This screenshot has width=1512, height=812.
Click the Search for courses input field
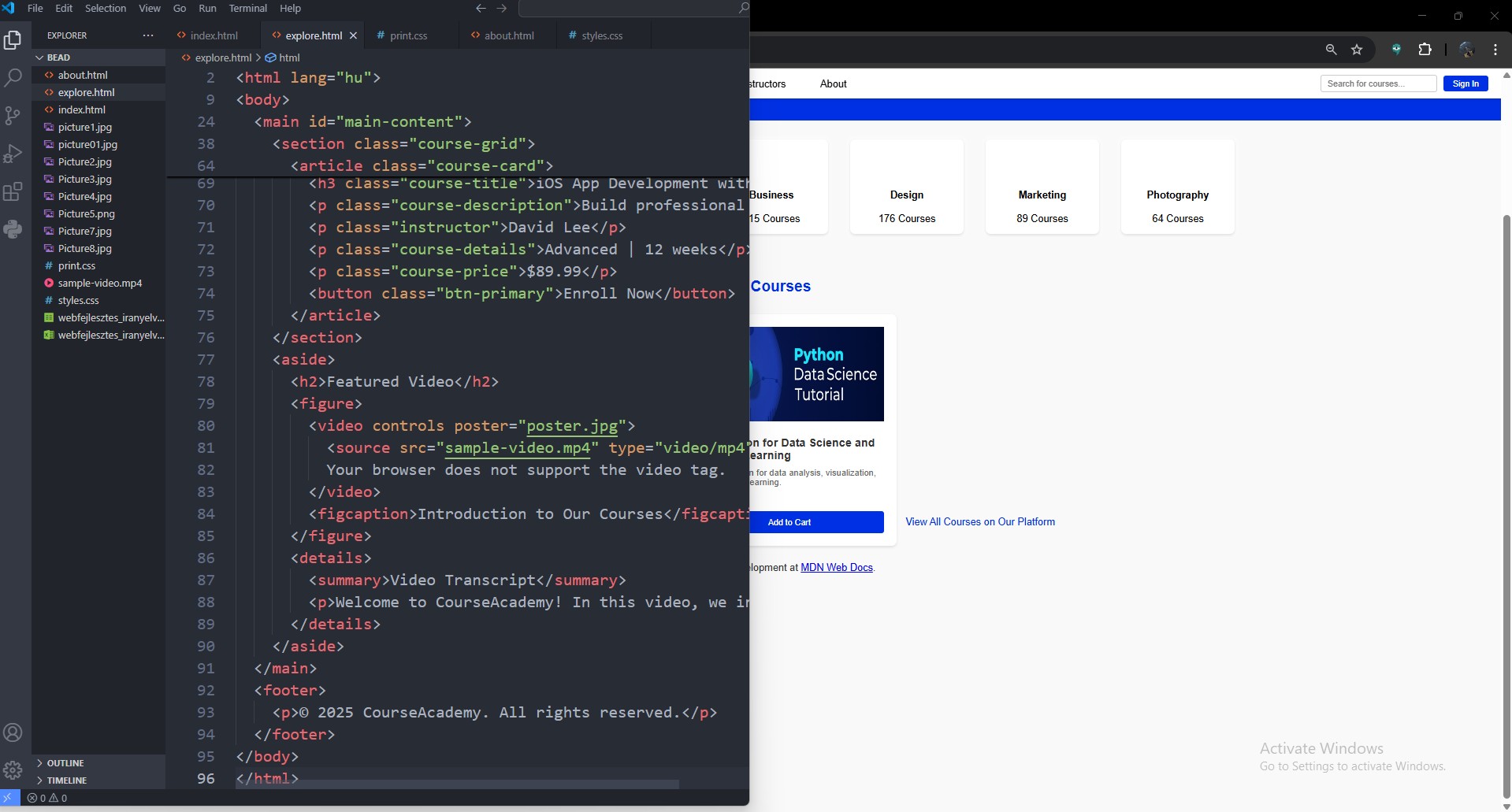pyautogui.click(x=1378, y=83)
